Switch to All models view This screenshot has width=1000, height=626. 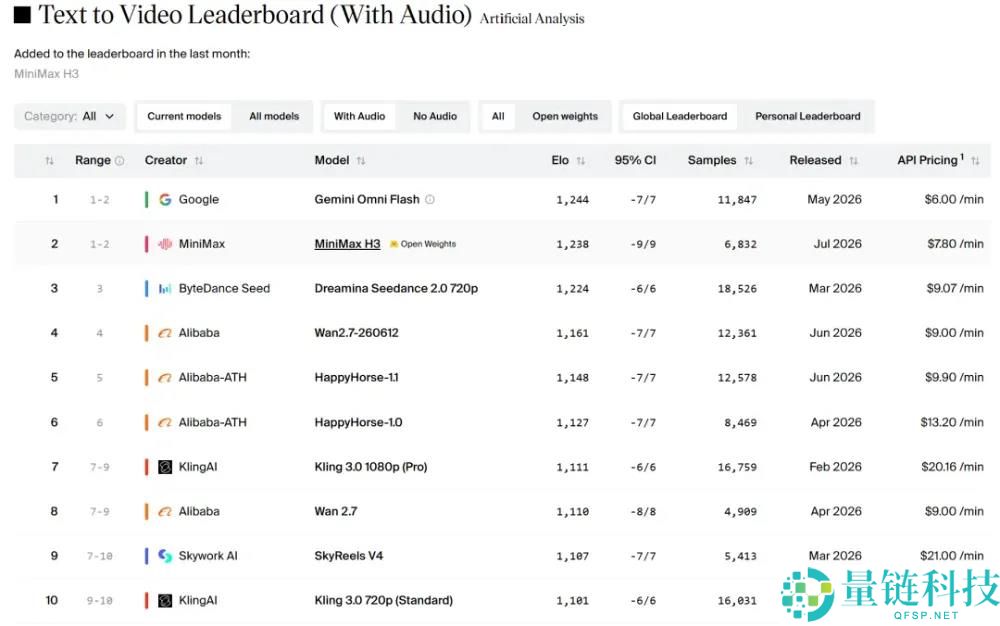click(x=274, y=116)
